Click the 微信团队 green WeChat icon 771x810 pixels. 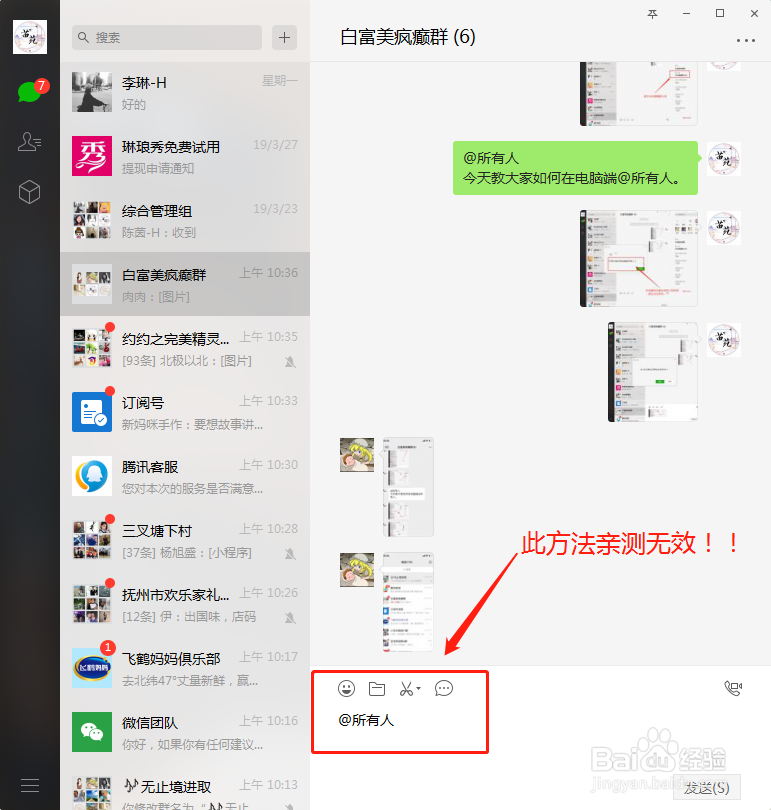pos(92,733)
